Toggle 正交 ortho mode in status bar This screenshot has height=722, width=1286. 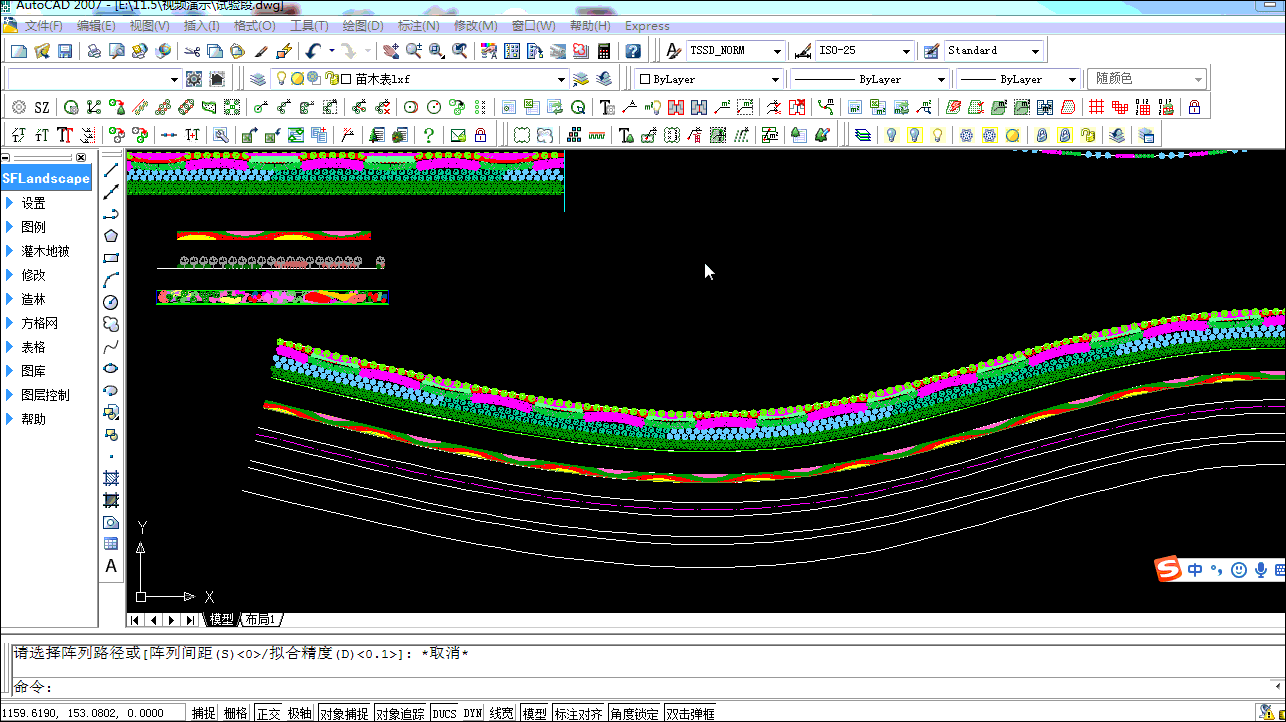(x=268, y=713)
